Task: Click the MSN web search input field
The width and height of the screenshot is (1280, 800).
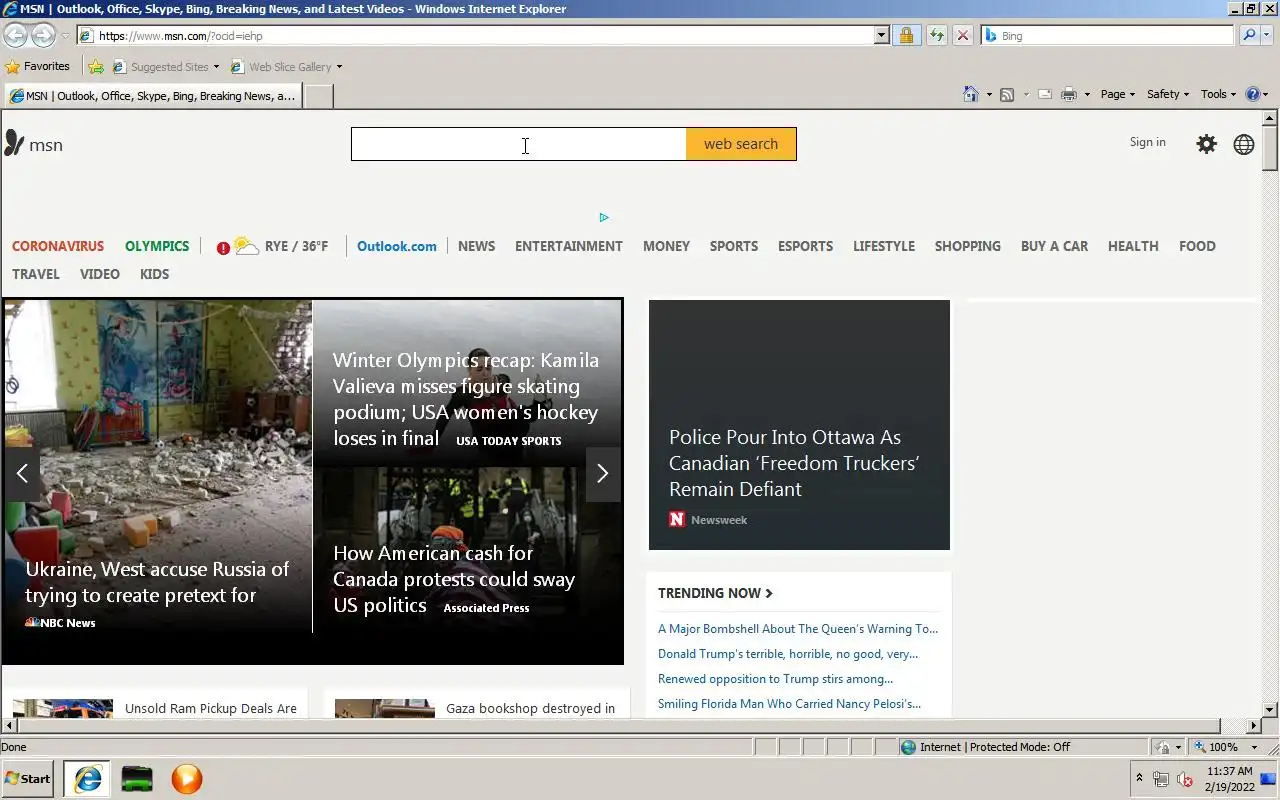Action: pyautogui.click(x=519, y=144)
